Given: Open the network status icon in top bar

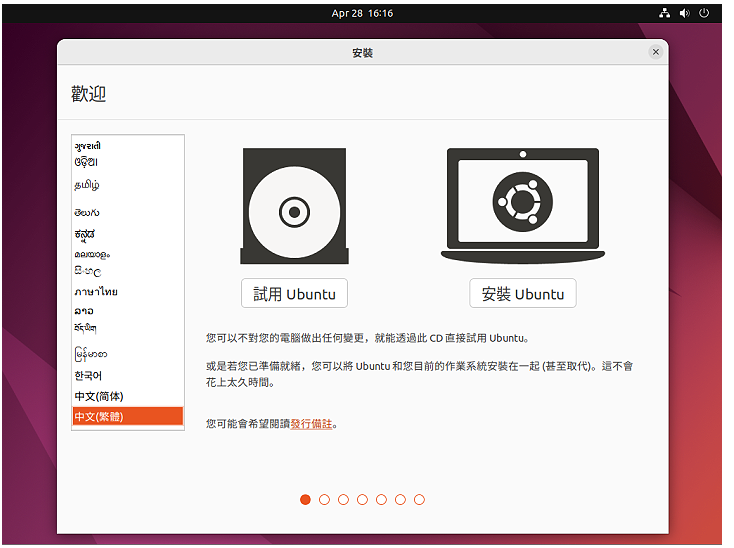Looking at the screenshot, I should (x=665, y=13).
